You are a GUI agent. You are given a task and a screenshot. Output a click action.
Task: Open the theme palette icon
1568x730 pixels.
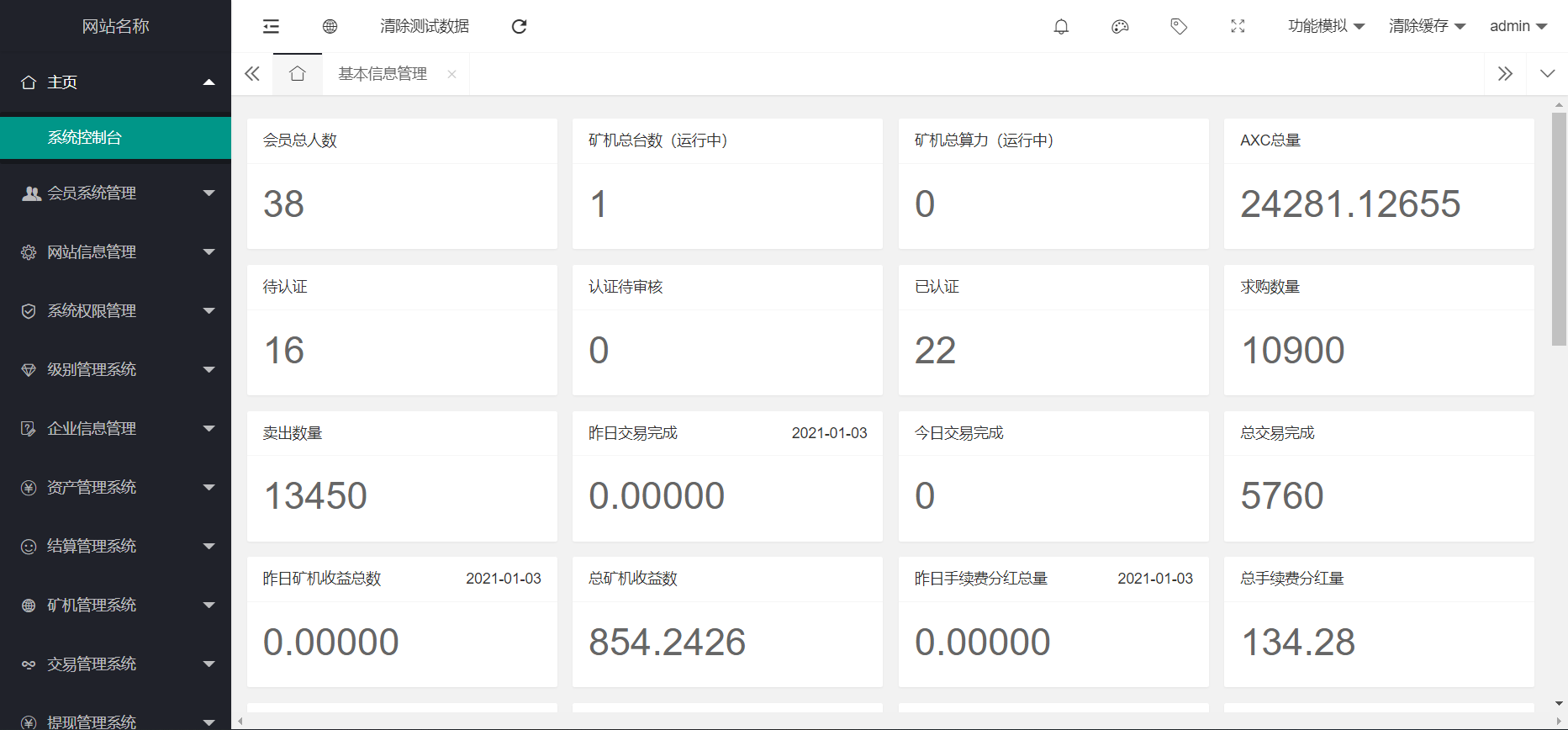[x=1120, y=27]
